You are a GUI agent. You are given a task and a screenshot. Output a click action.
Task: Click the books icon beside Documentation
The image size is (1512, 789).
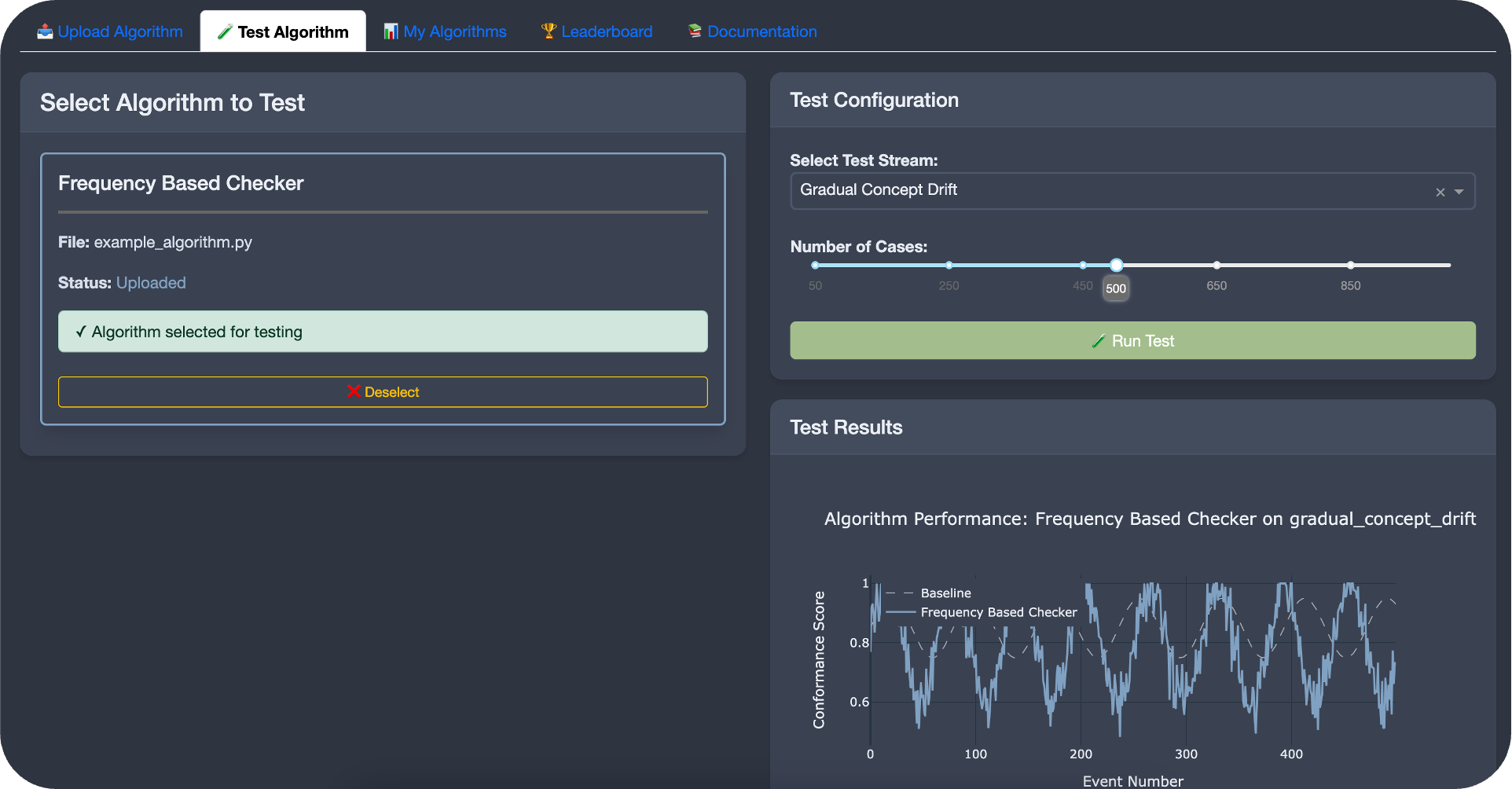click(695, 31)
